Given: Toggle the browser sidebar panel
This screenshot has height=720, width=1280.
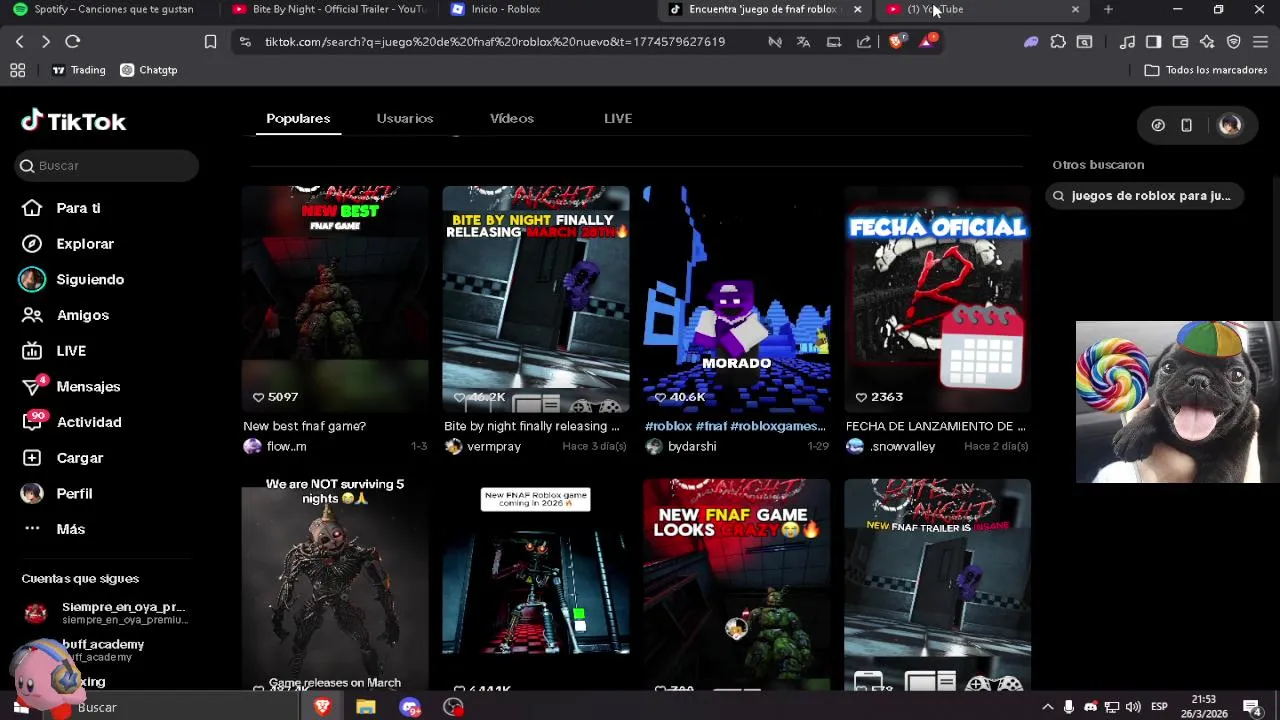Looking at the screenshot, I should point(1153,42).
